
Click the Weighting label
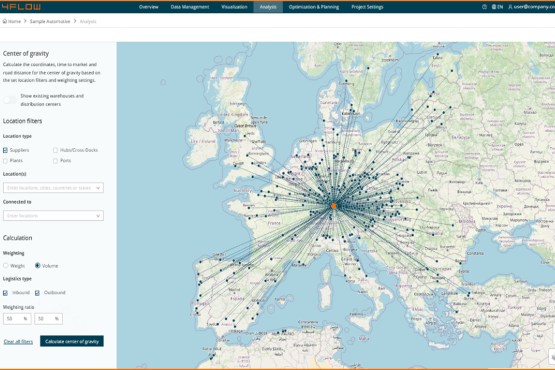click(x=13, y=253)
